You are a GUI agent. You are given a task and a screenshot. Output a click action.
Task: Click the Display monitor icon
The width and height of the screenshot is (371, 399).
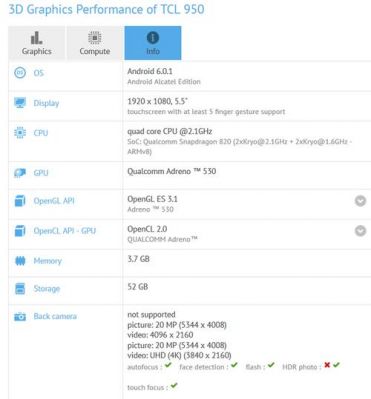[20, 103]
